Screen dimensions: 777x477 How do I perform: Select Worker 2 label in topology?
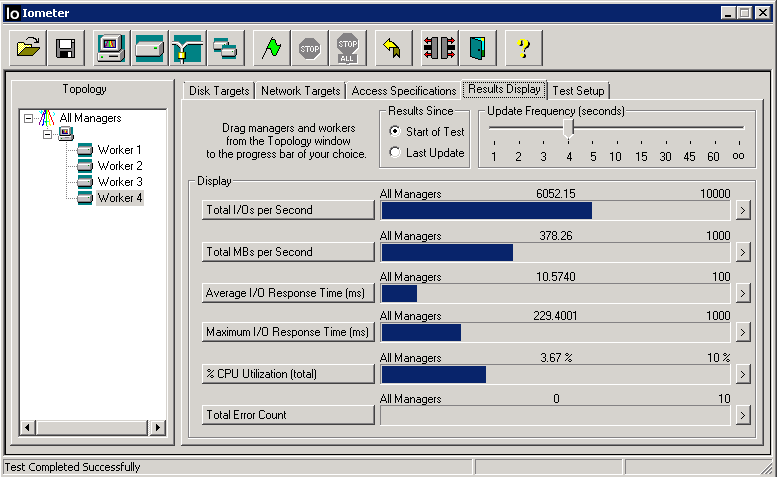click(x=120, y=165)
